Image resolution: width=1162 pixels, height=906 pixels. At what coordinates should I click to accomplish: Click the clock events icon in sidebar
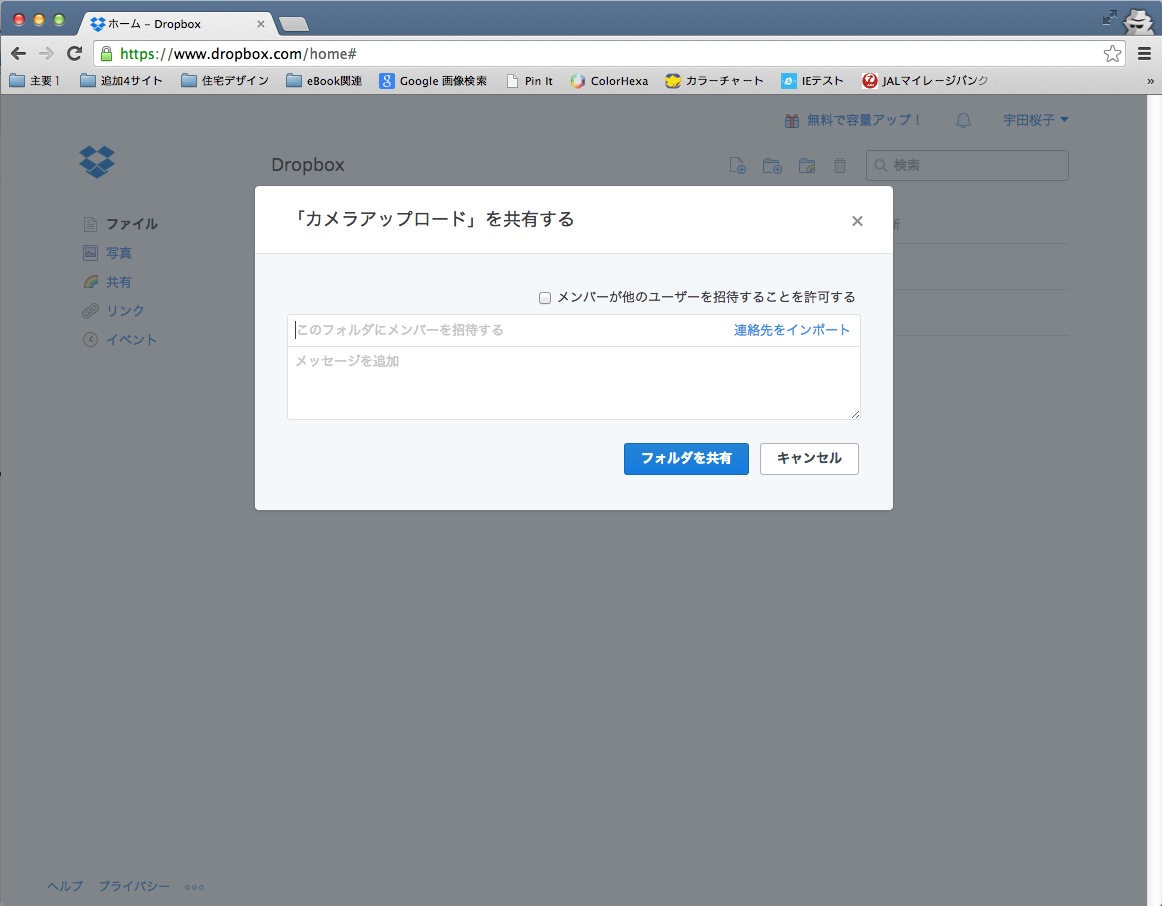90,340
